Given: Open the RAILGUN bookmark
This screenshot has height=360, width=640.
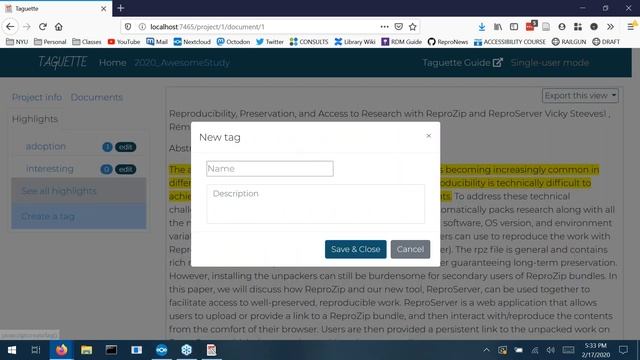Looking at the screenshot, I should click(x=569, y=42).
